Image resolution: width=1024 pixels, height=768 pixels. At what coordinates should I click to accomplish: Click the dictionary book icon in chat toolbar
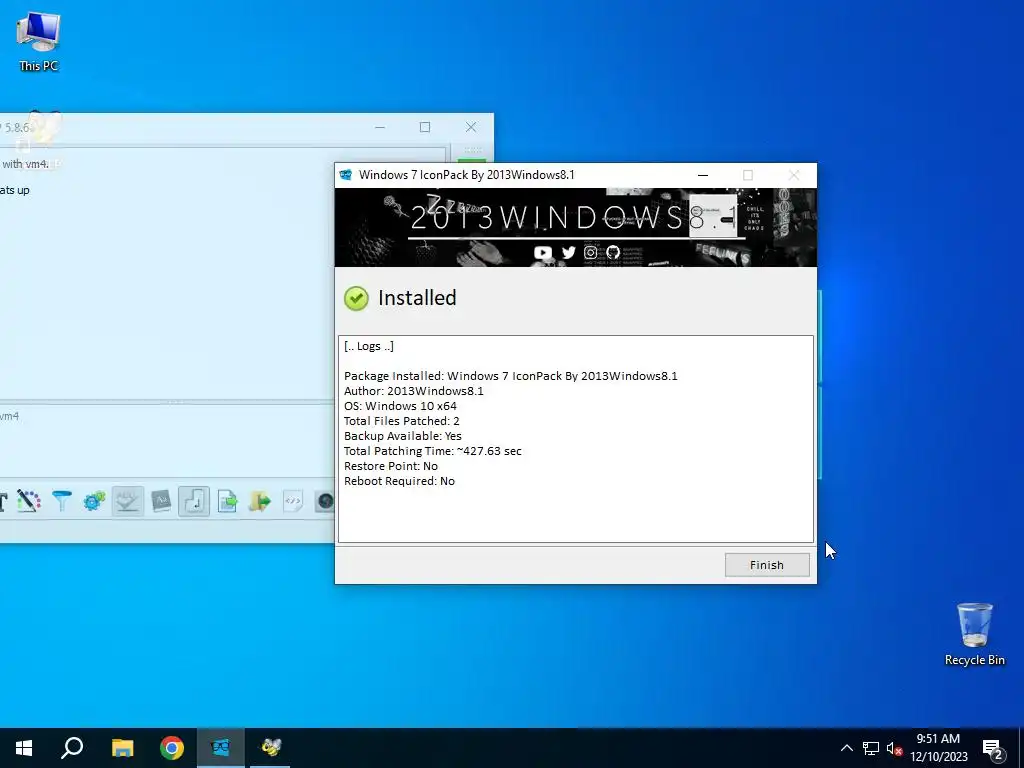click(161, 502)
